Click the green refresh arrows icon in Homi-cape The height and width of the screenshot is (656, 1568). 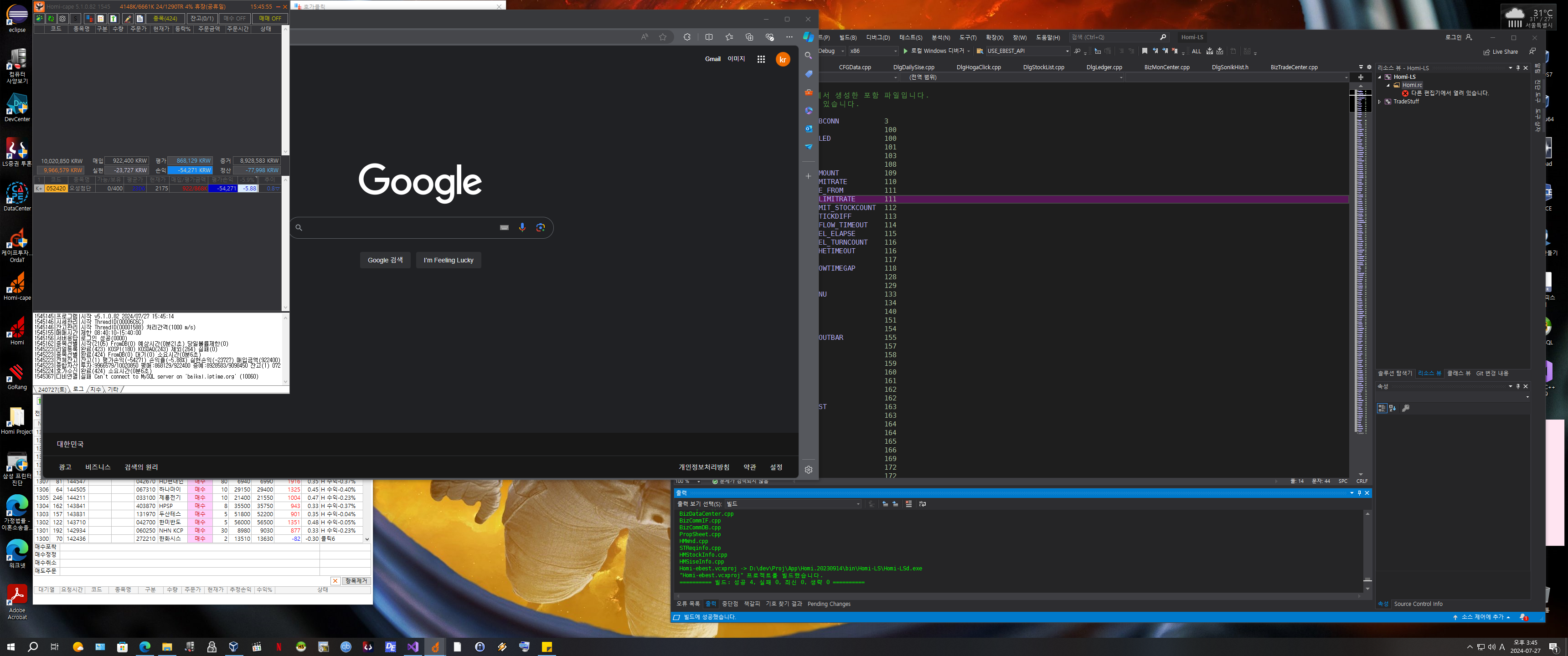51,19
